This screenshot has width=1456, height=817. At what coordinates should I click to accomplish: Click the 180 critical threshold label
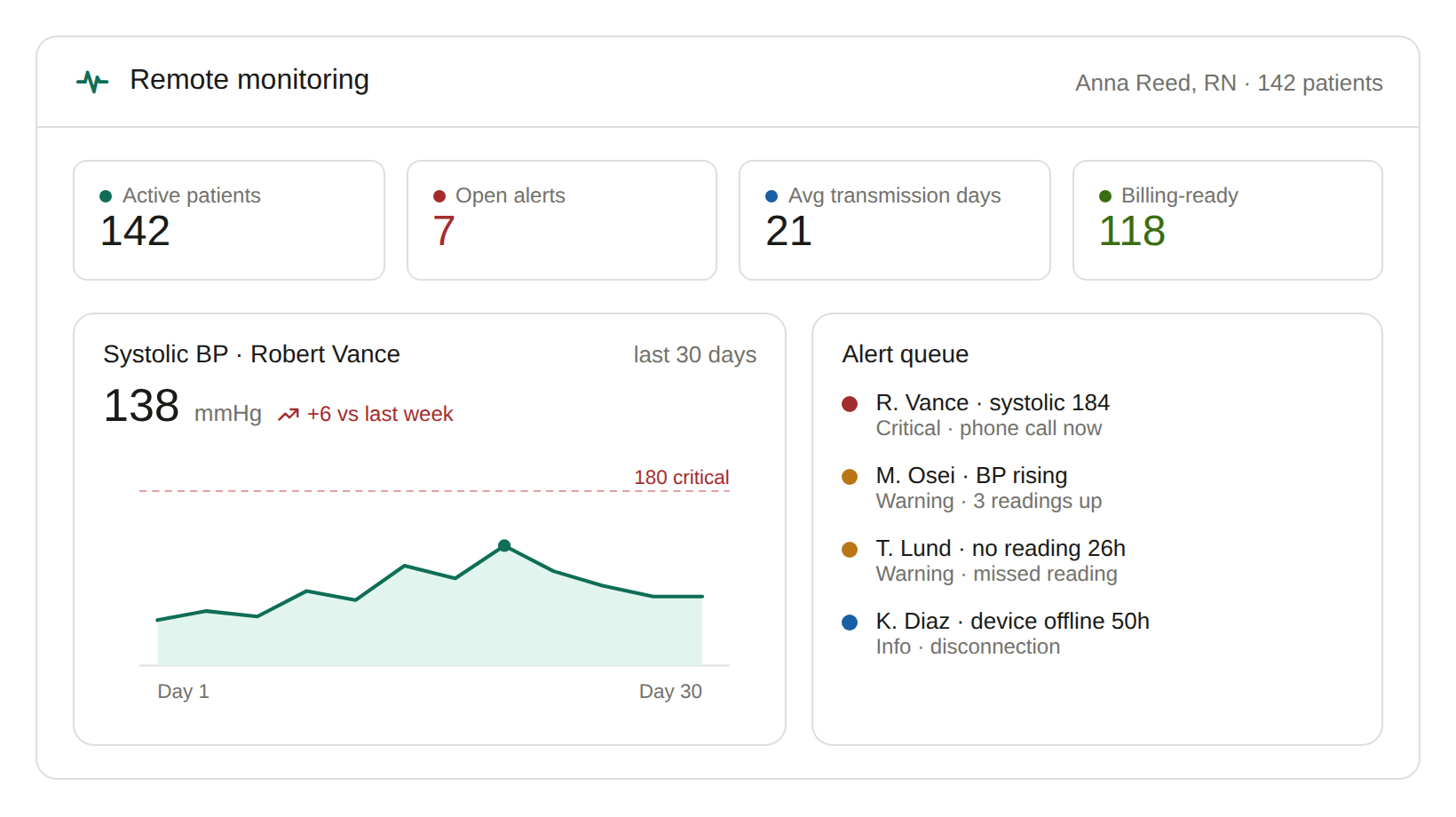(x=681, y=478)
